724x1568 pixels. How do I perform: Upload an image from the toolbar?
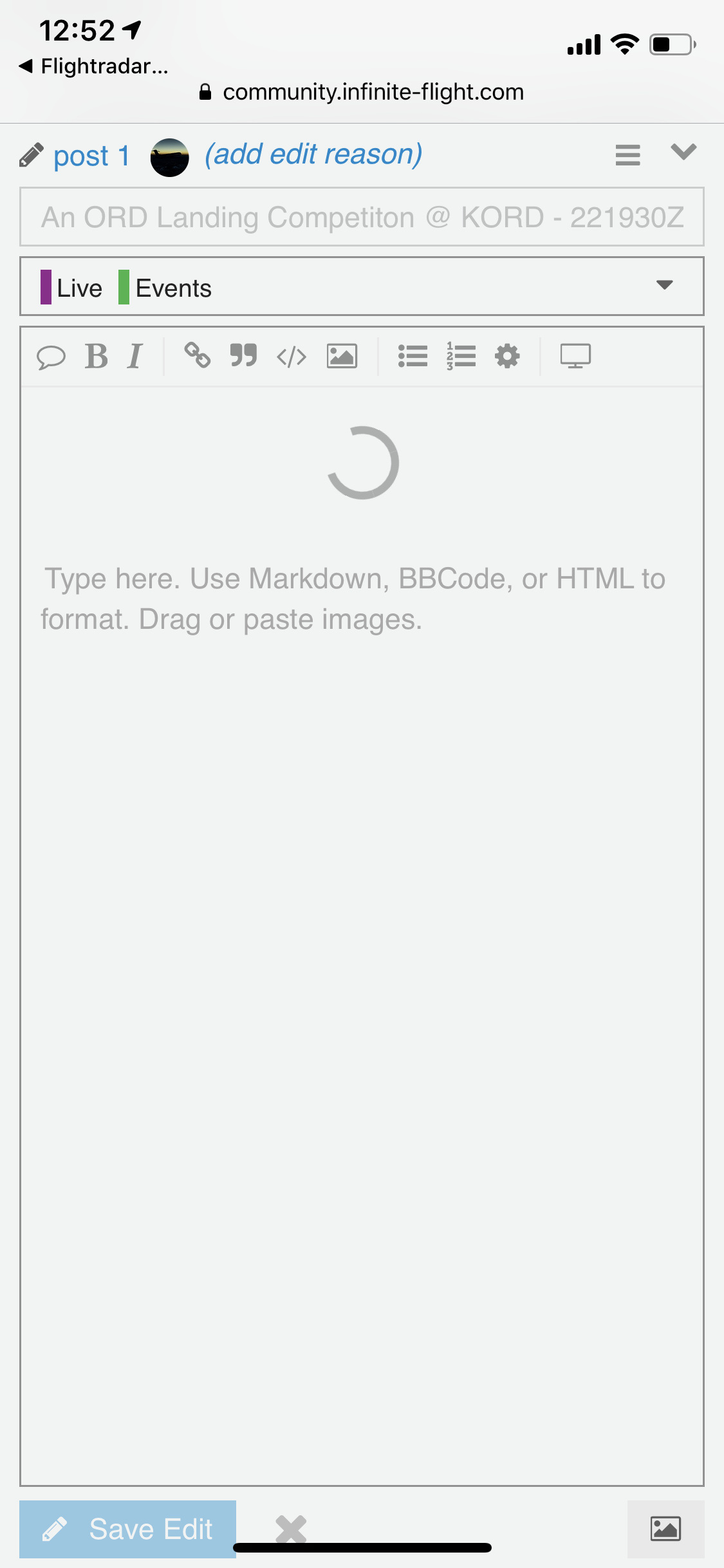coord(342,356)
